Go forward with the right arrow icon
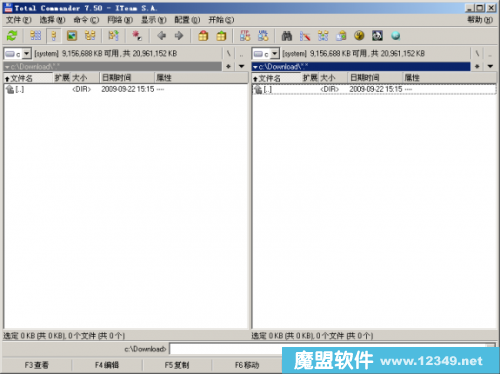 [179, 36]
